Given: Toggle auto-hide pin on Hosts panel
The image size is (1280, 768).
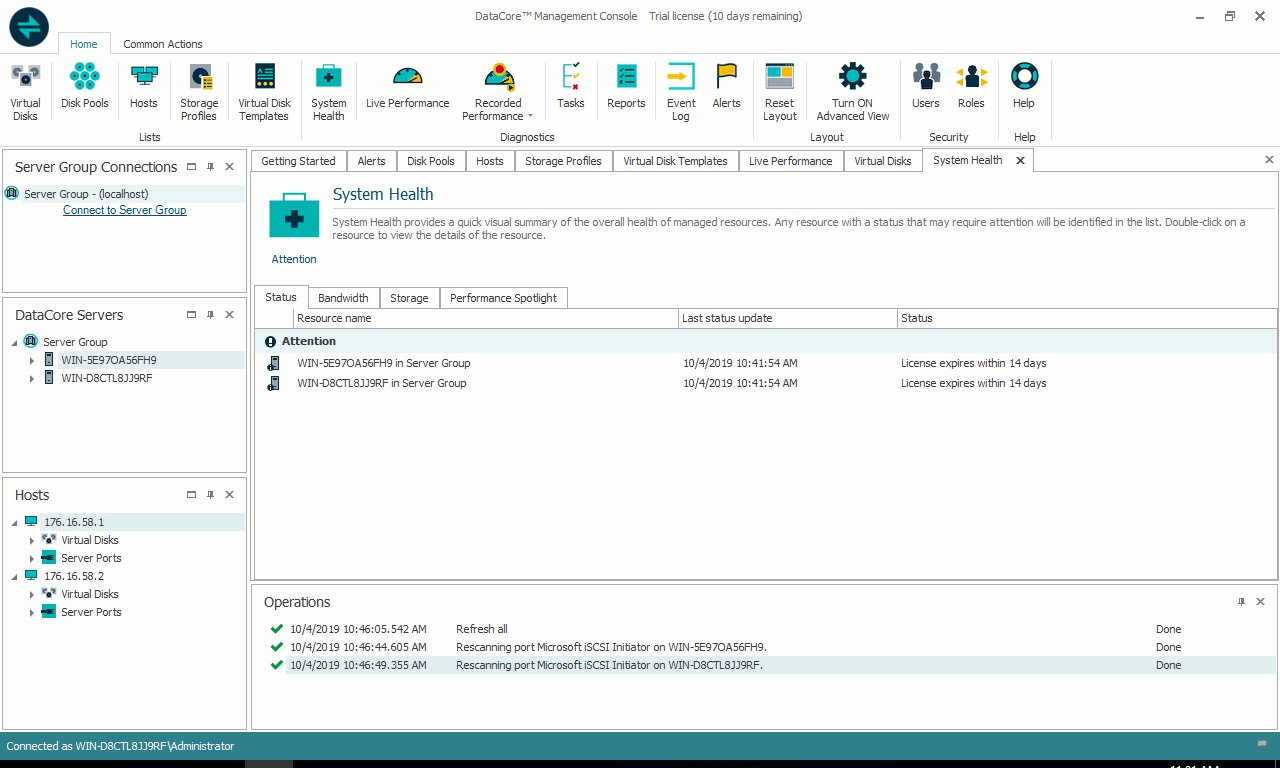Looking at the screenshot, I should tap(211, 495).
